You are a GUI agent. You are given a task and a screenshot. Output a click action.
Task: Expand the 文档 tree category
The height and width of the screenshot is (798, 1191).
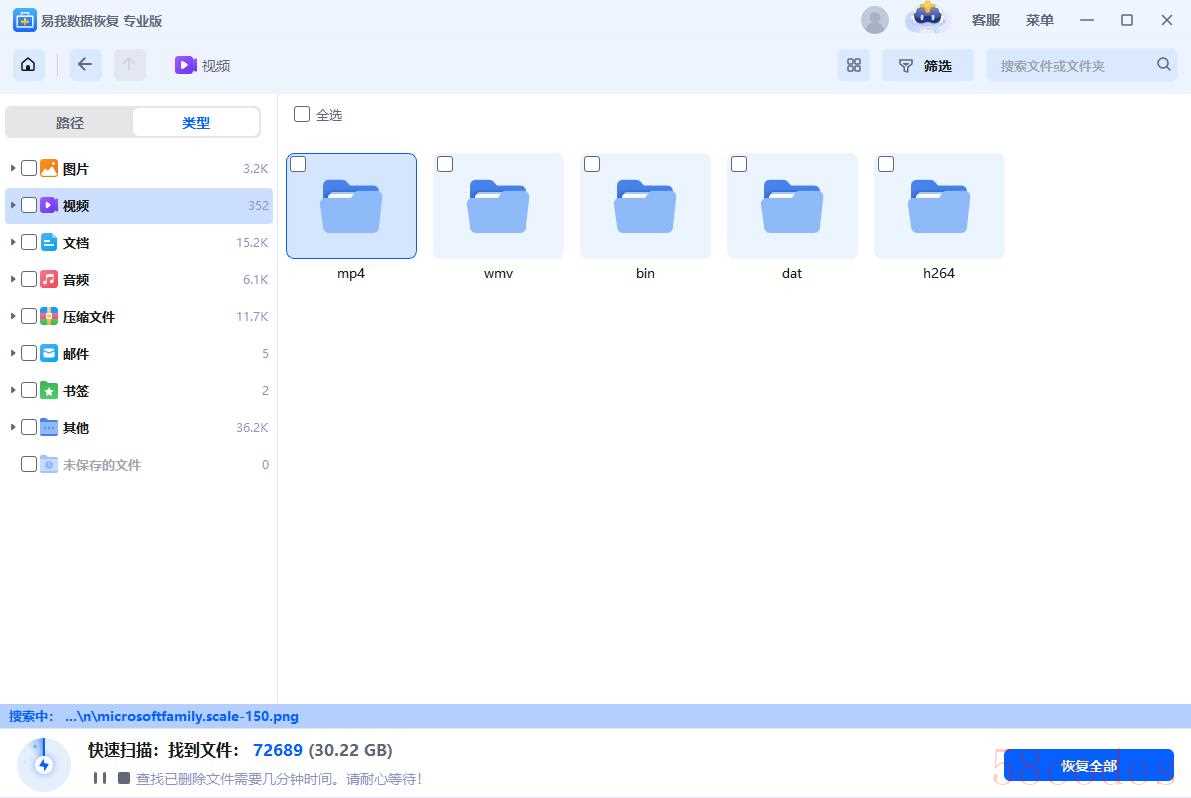[x=13, y=242]
